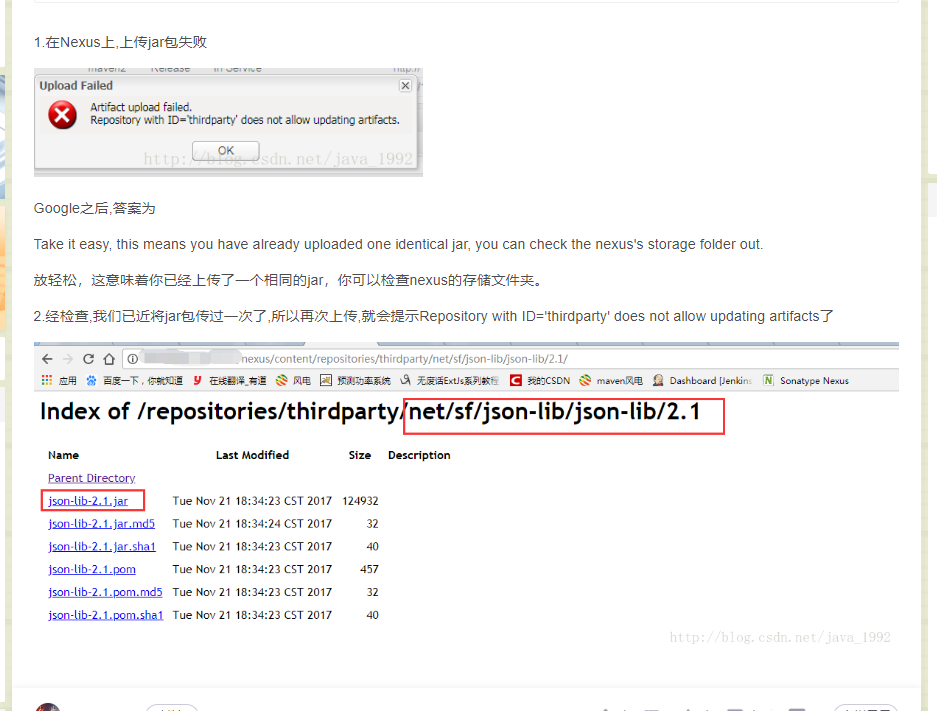Image resolution: width=937 pixels, height=711 pixels.
Task: Open json-lib-2.1.jar.sha1 link
Action: point(102,546)
